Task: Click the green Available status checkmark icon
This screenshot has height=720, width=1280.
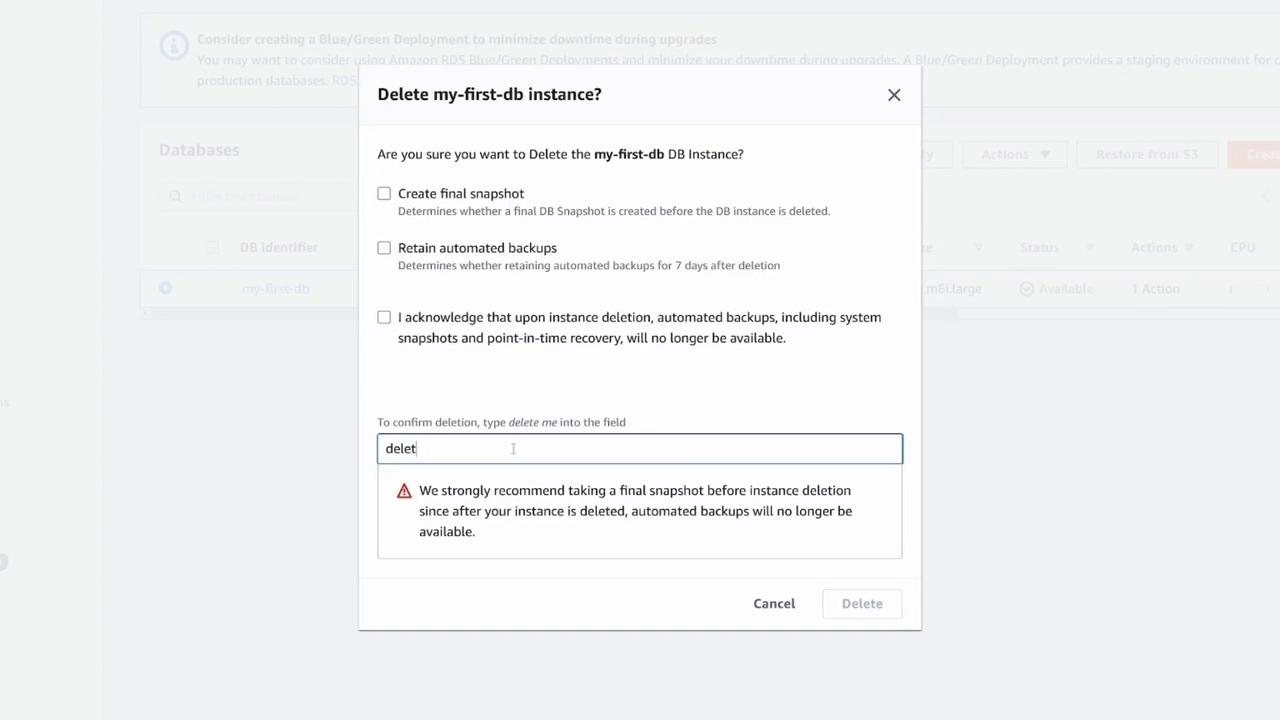Action: coord(1027,289)
